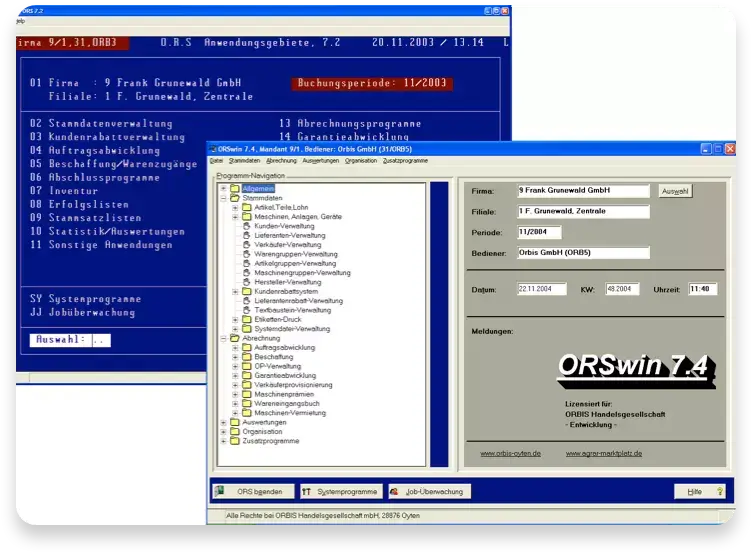
Task: Click the Firma input field
Action: pyautogui.click(x=583, y=190)
